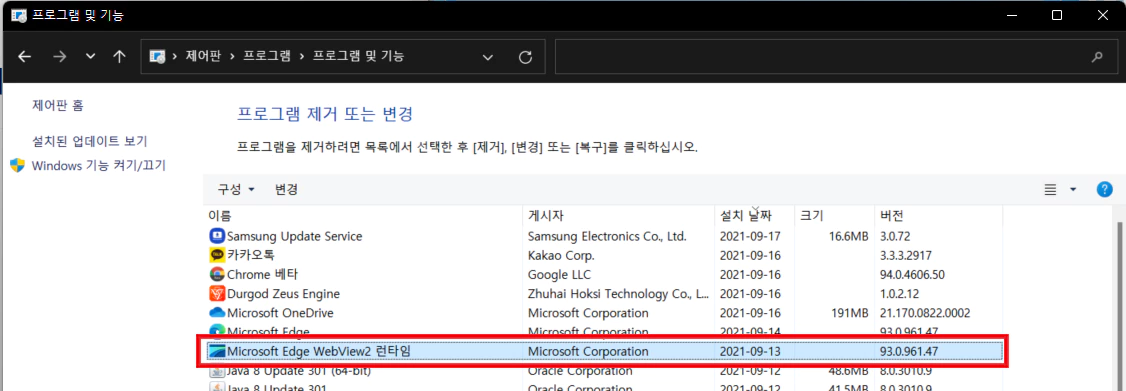Image resolution: width=1126 pixels, height=391 pixels.
Task: Click version 21.170.0822.0002
Action: [x=925, y=313]
